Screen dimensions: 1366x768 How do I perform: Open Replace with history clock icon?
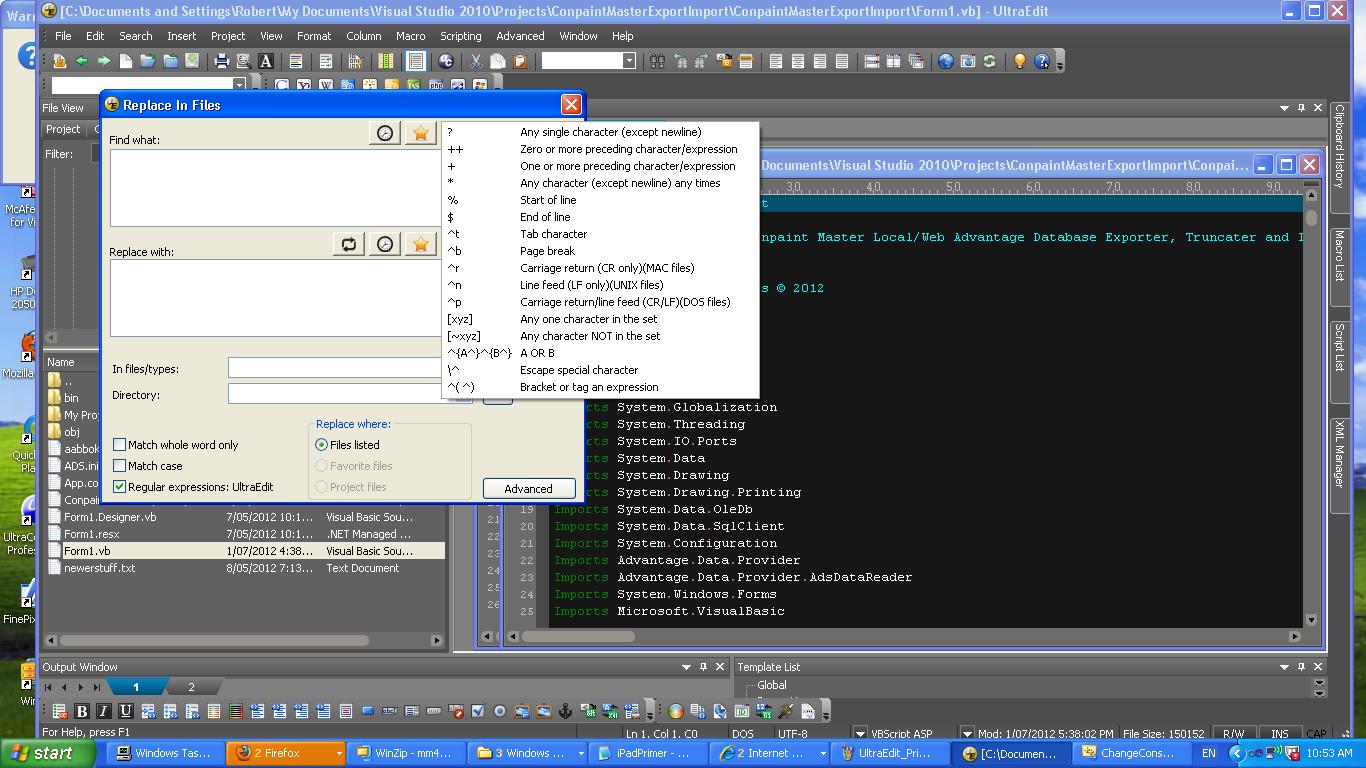point(385,244)
